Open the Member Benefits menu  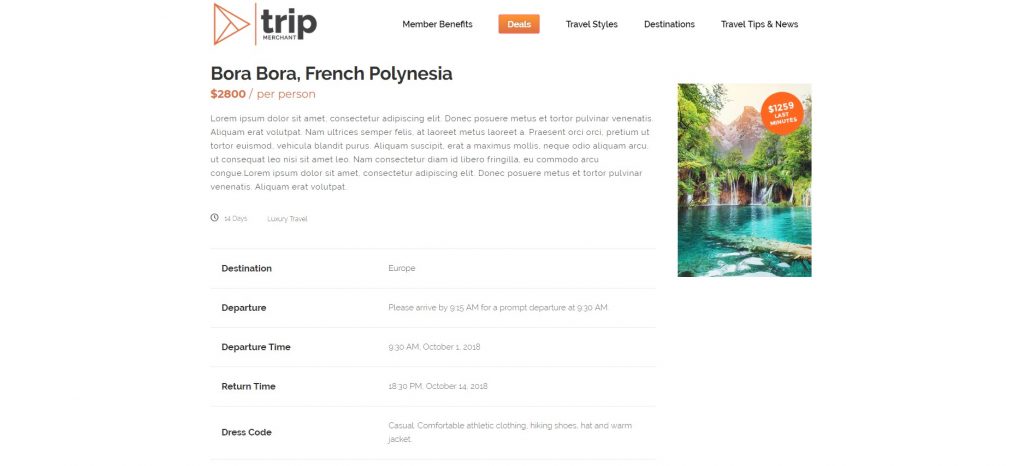click(x=437, y=24)
